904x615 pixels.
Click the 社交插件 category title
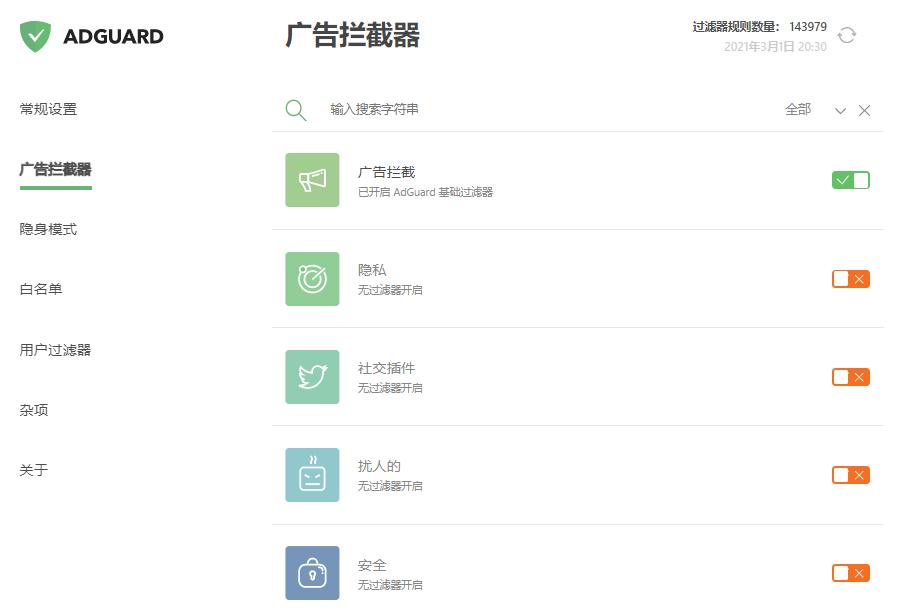coord(386,368)
